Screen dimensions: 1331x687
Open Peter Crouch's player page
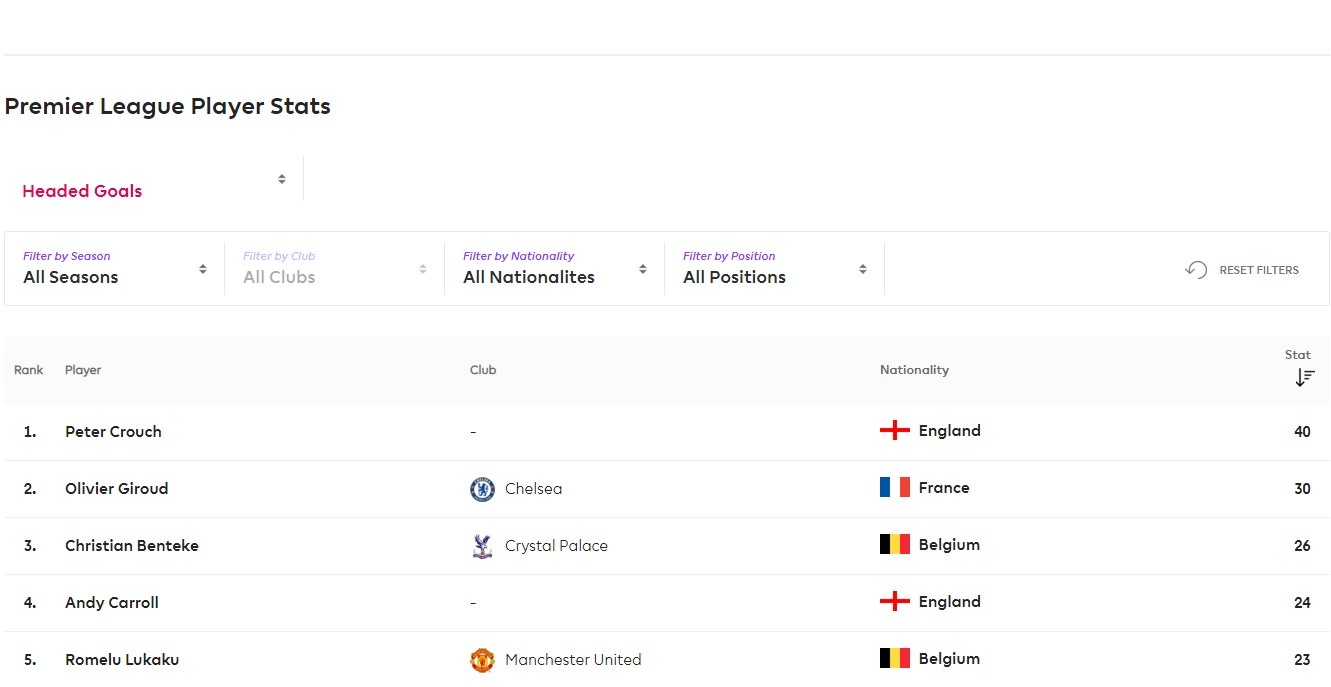point(113,432)
